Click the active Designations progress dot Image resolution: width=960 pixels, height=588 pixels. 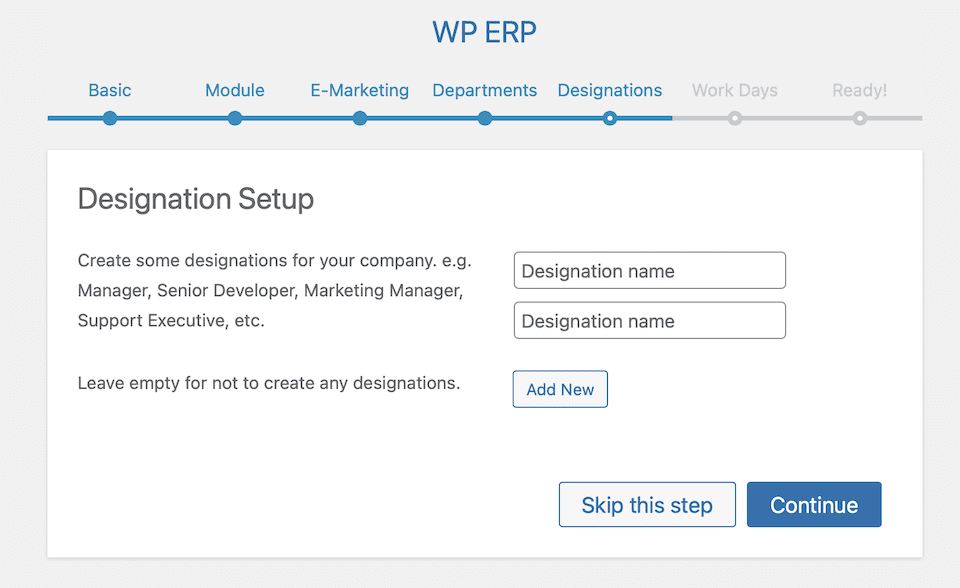tap(610, 118)
